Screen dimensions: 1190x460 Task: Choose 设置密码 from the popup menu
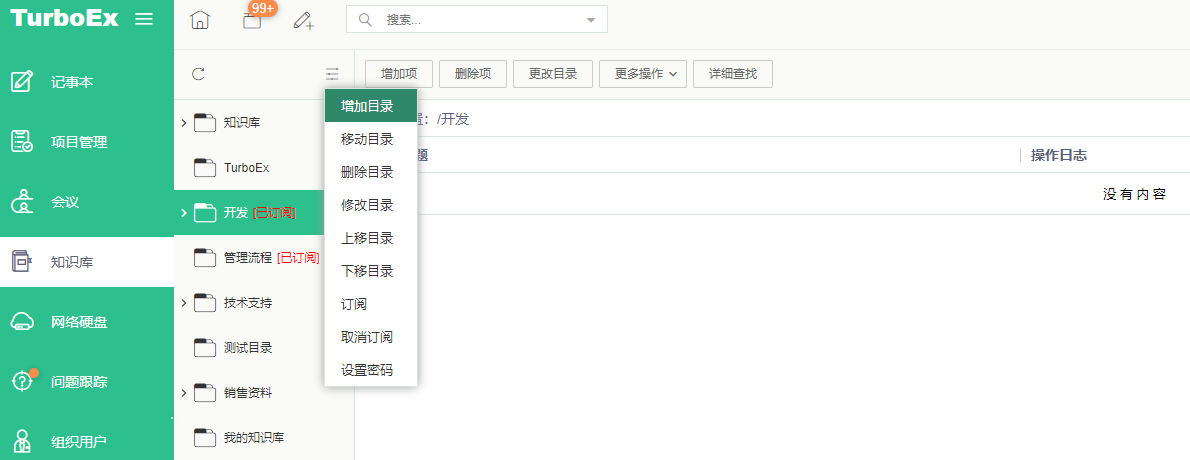[x=371, y=370]
